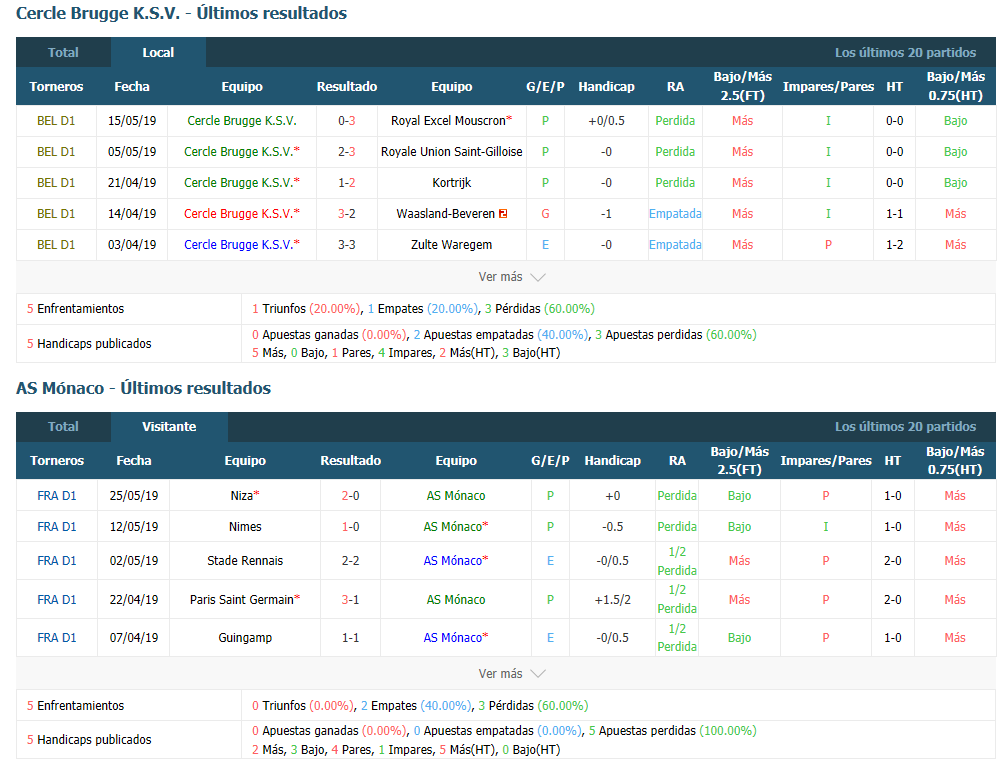The image size is (1004, 759).
Task: Switch to Total tab in AS Mónaco table
Action: [x=63, y=427]
